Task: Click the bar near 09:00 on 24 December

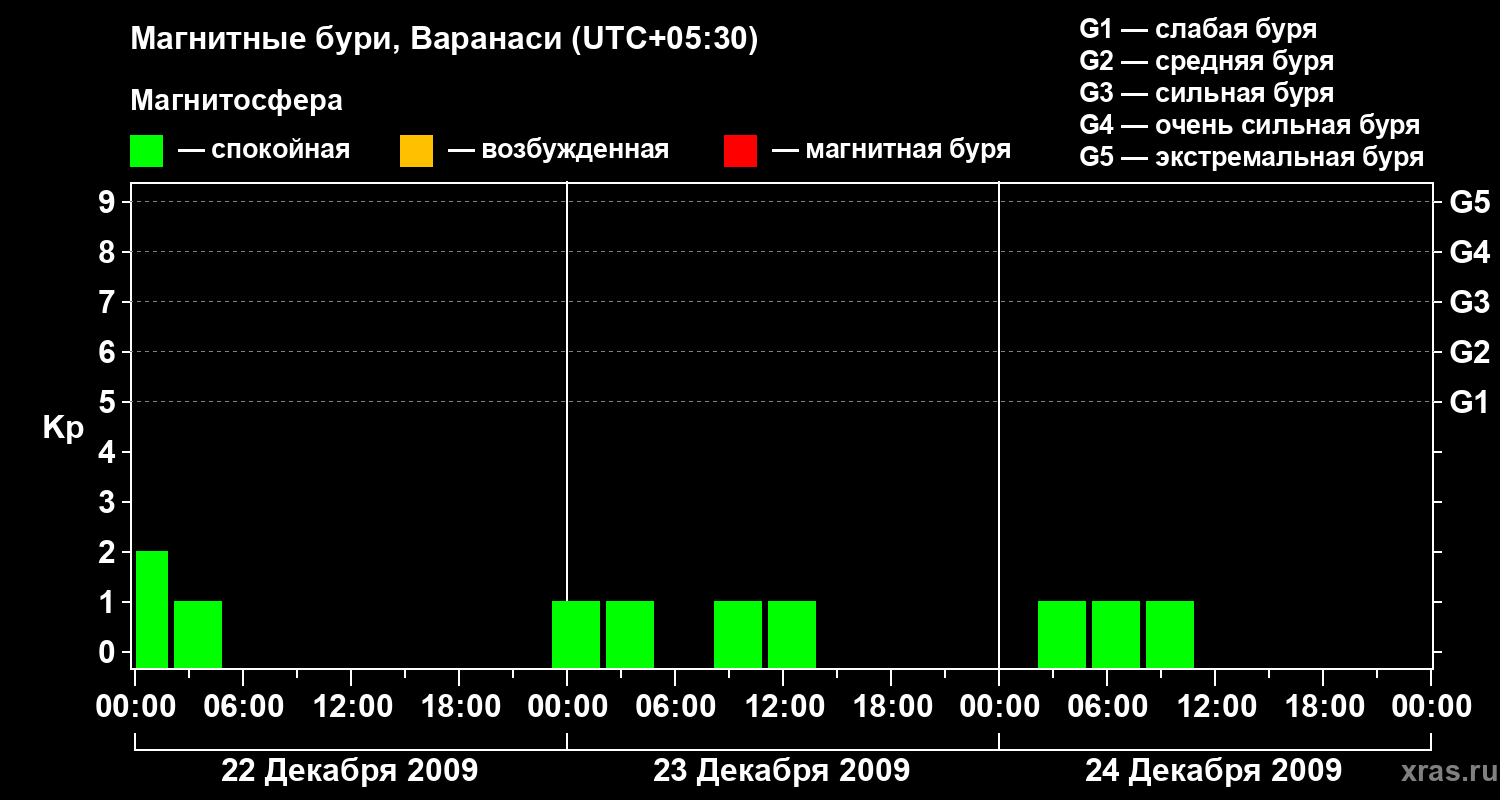Action: [x=1170, y=634]
